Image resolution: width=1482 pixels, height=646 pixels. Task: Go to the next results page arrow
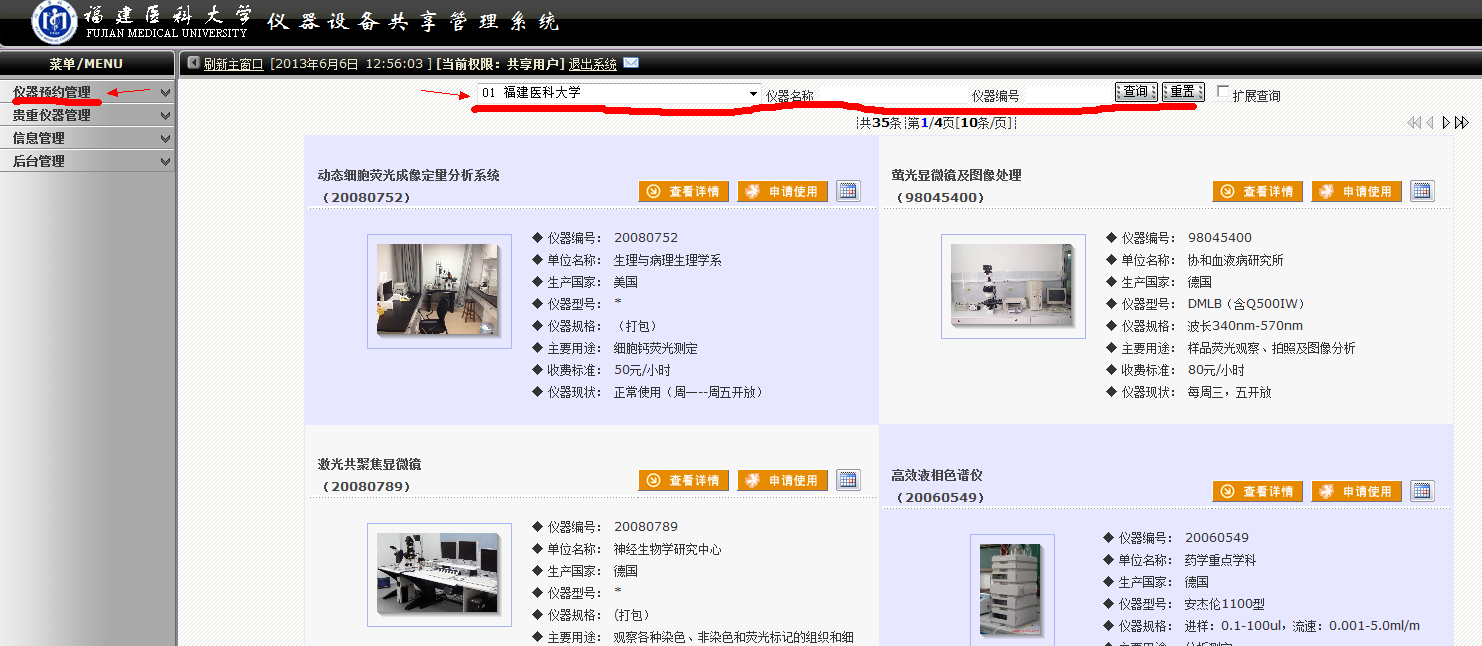[x=1446, y=122]
